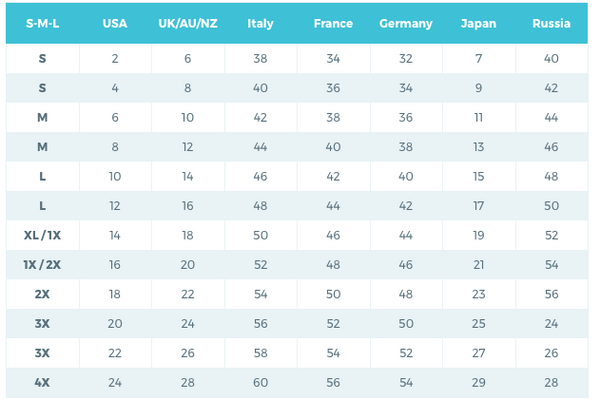Click the Russia column header
This screenshot has height=400, width=600.
[551, 24]
